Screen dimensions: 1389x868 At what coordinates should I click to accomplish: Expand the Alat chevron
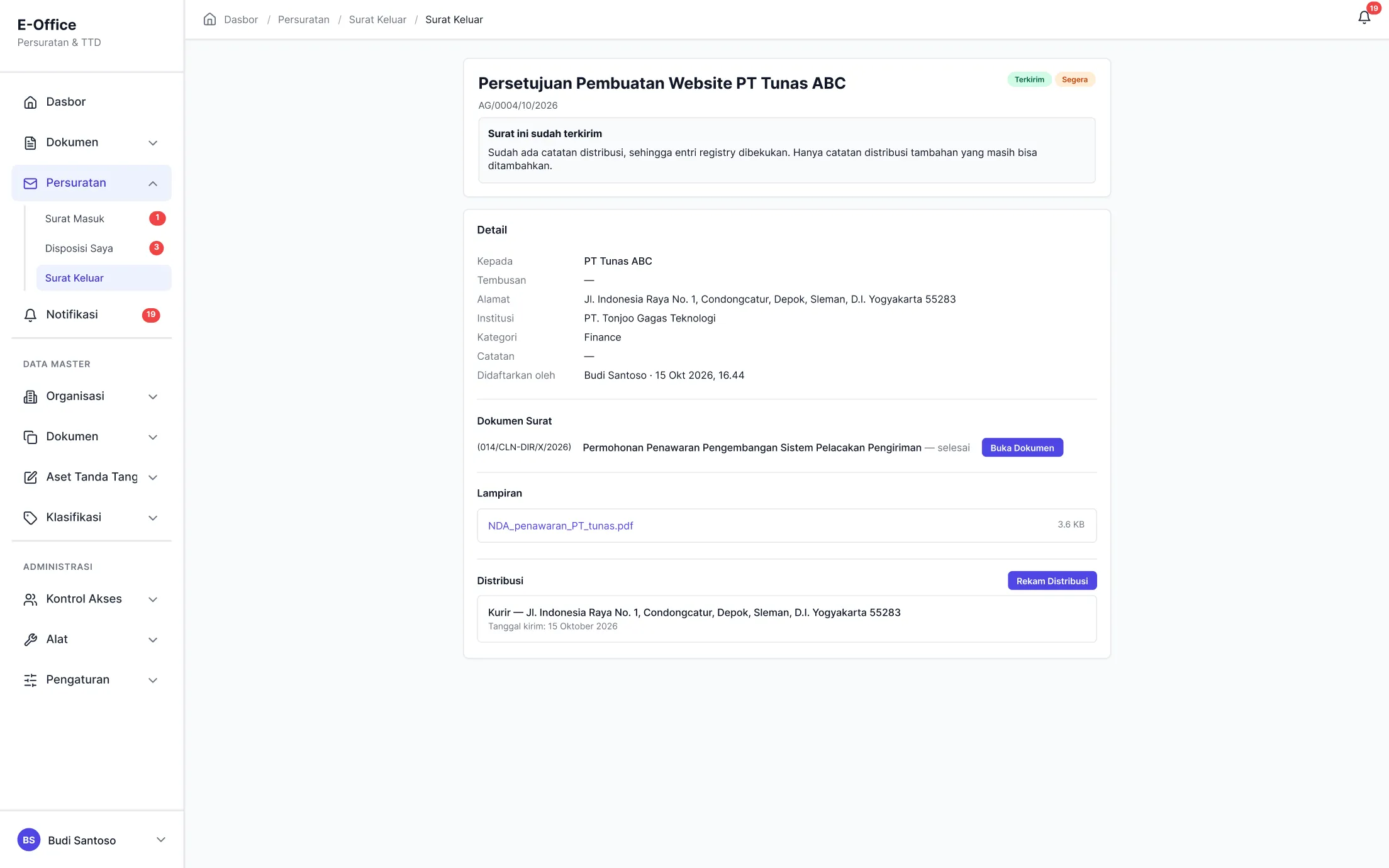(x=153, y=639)
